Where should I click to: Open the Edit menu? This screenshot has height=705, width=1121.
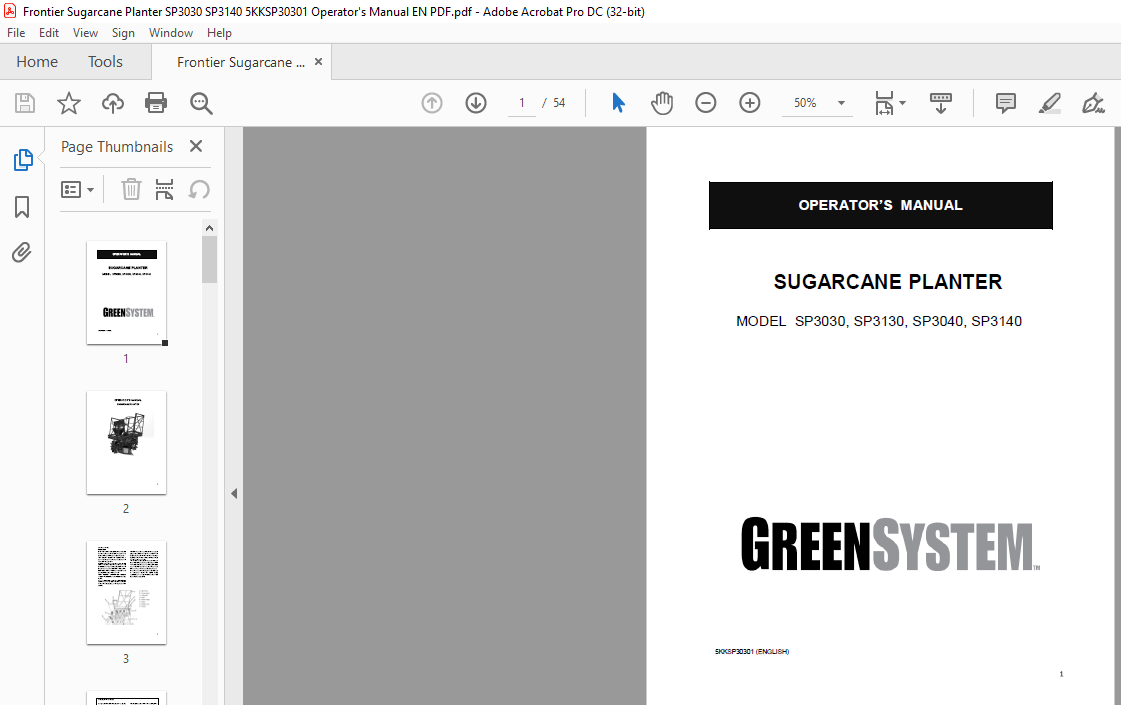[49, 33]
